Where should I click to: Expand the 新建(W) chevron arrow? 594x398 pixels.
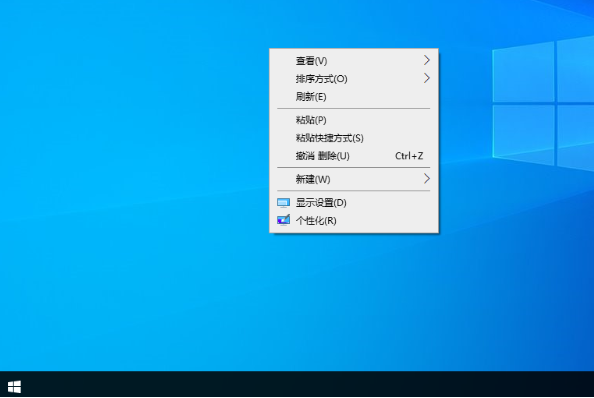coord(427,179)
